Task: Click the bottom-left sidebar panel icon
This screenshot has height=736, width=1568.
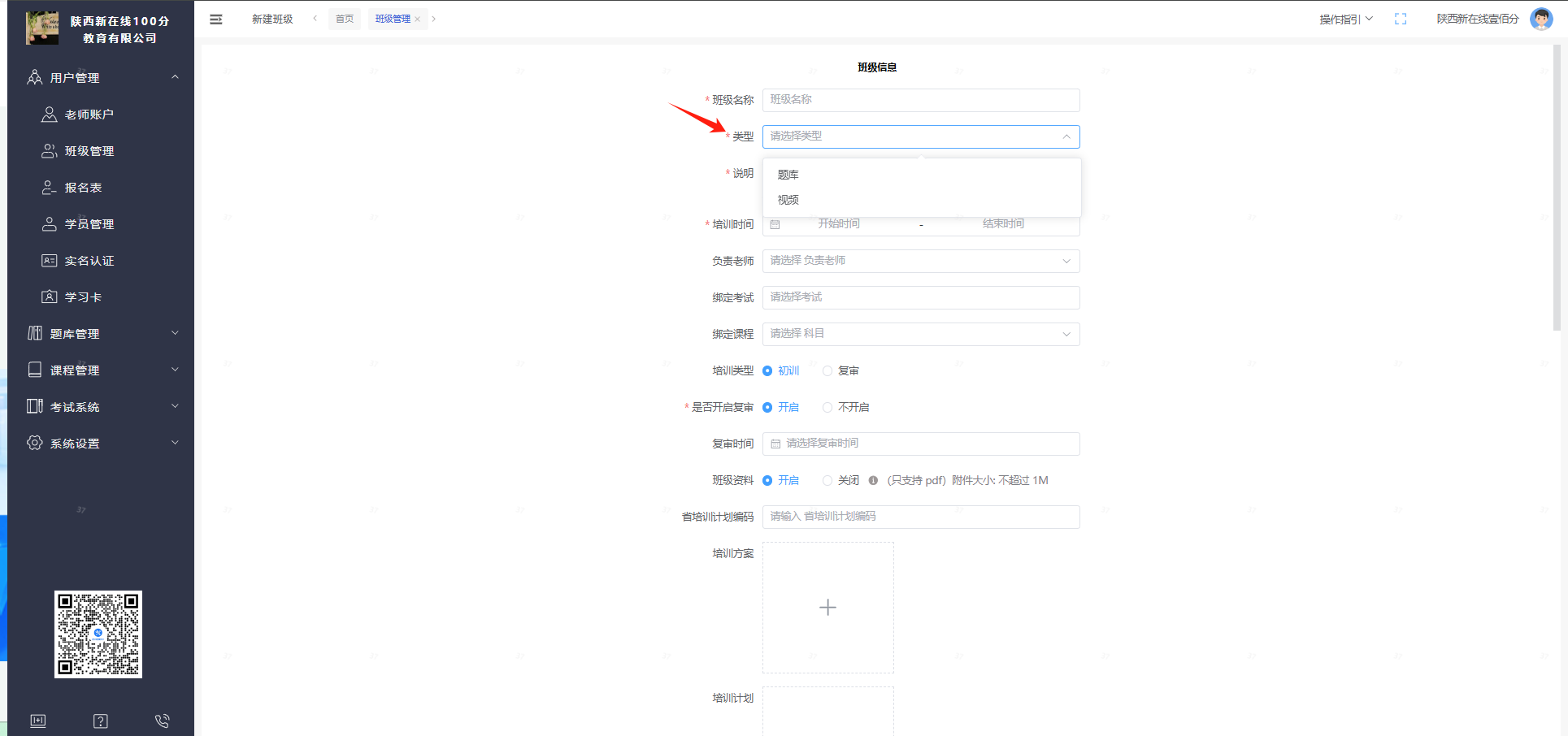Action: tap(38, 721)
